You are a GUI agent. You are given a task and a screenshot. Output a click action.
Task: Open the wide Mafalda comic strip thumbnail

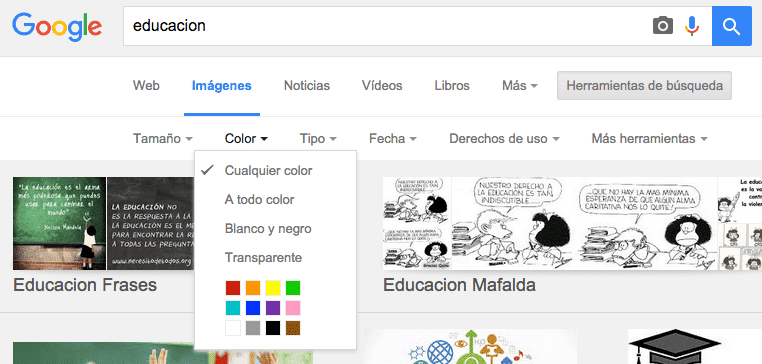point(585,223)
